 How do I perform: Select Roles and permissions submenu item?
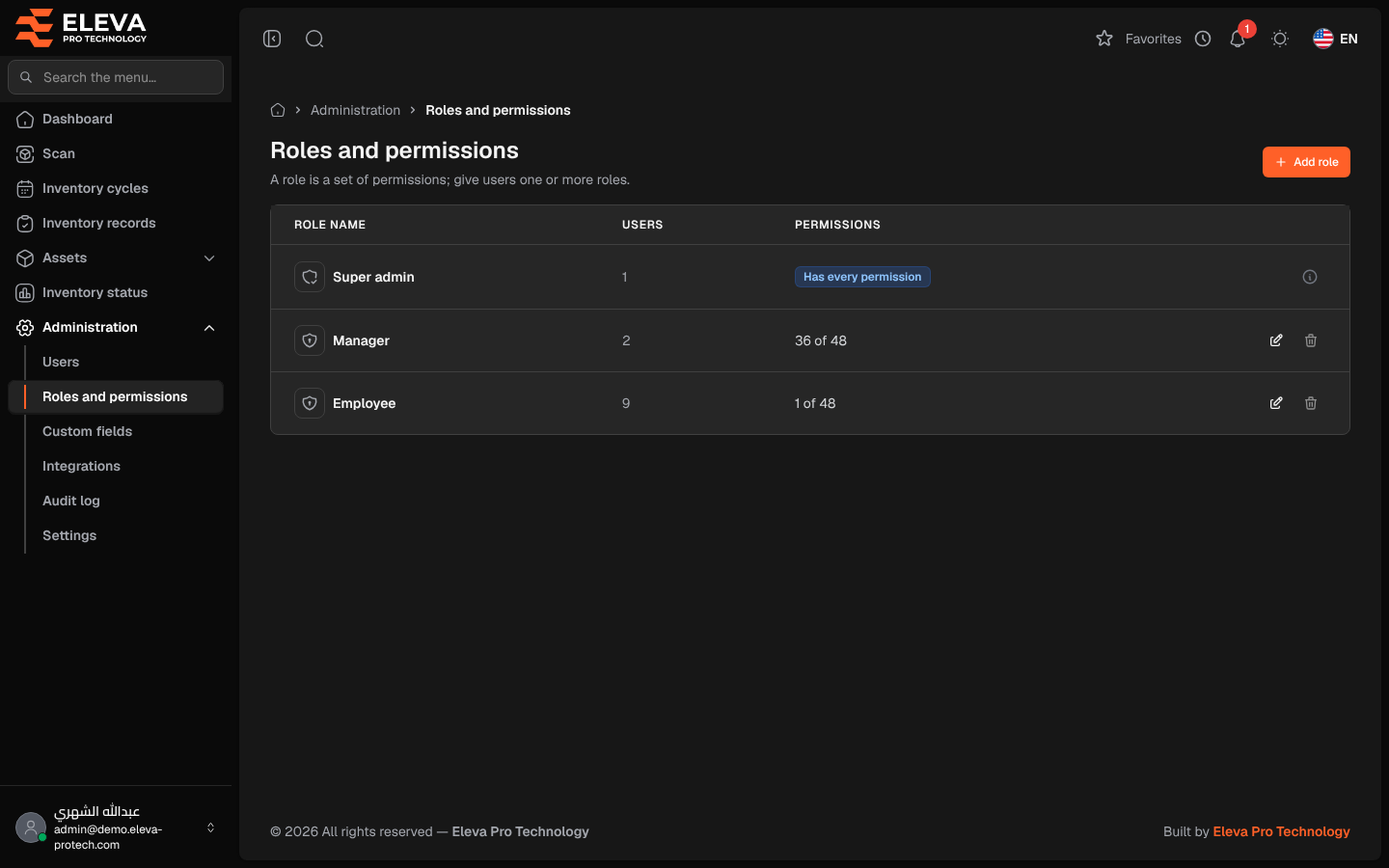[x=116, y=396]
